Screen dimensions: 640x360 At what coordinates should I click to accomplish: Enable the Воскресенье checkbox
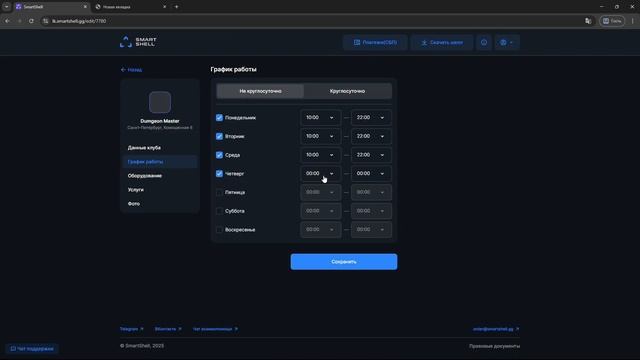pyautogui.click(x=219, y=230)
